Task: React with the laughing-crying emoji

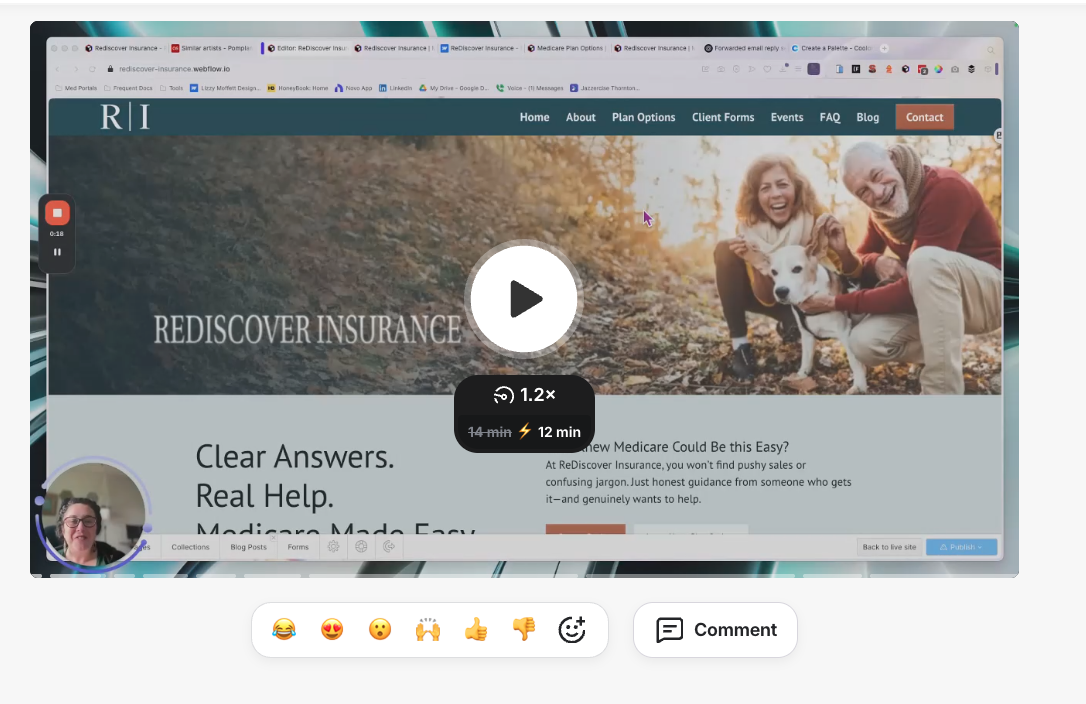Action: tap(284, 629)
